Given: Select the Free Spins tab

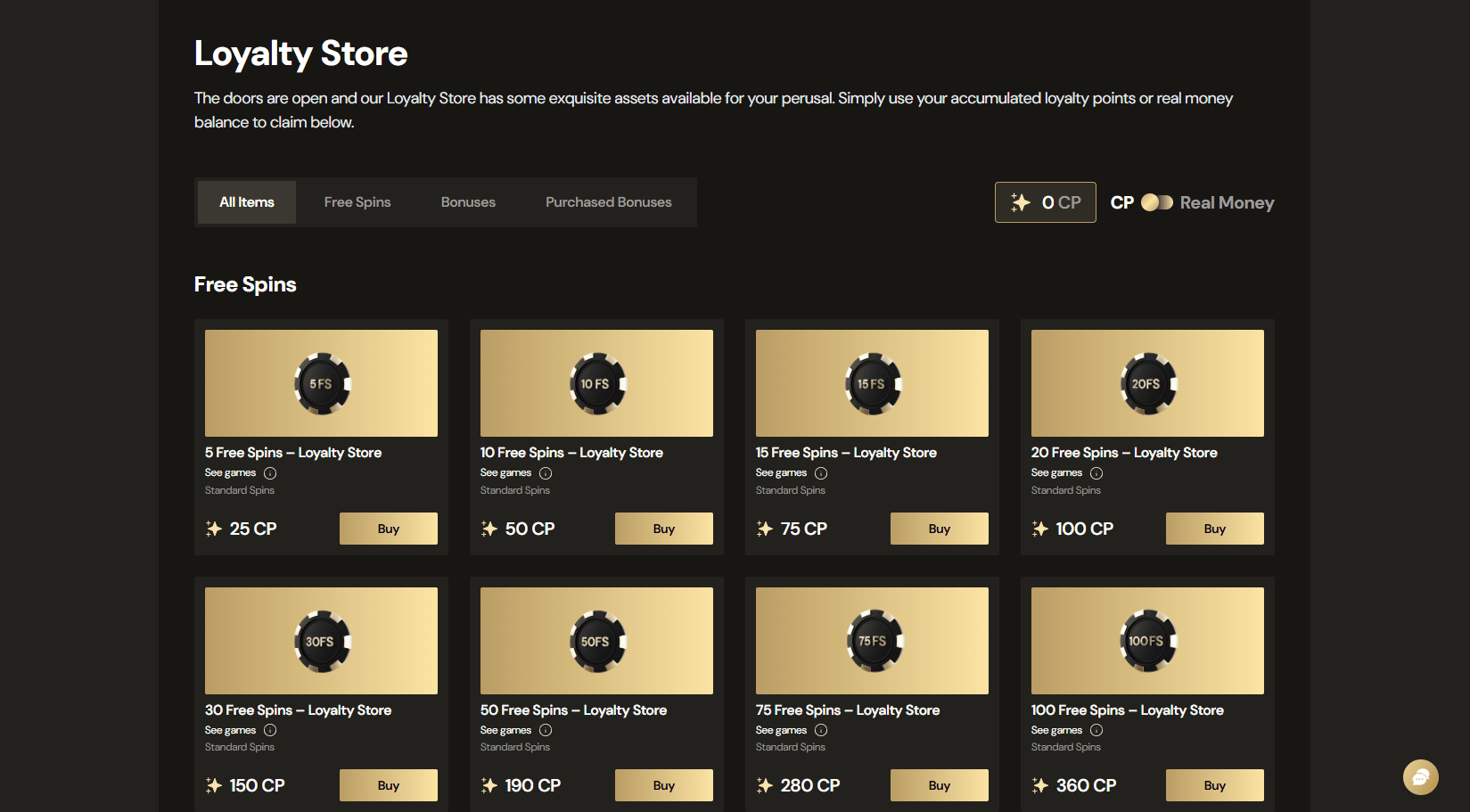Looking at the screenshot, I should (357, 202).
